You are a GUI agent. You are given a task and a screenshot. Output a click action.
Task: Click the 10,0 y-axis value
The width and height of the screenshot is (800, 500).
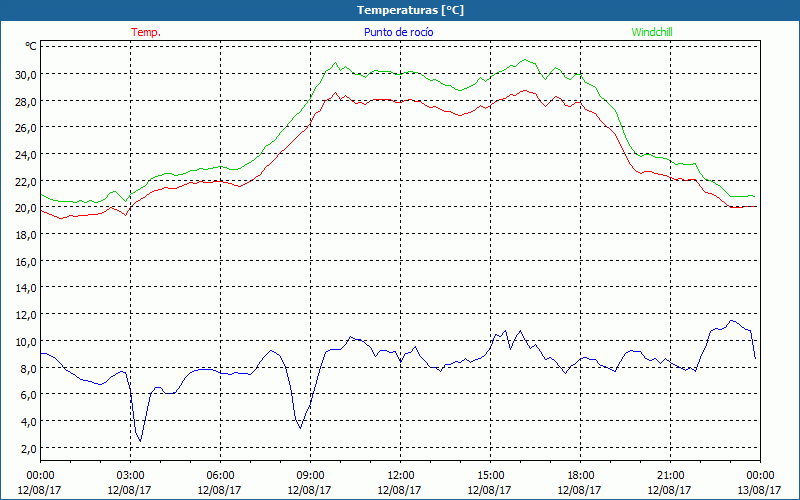click(x=26, y=341)
